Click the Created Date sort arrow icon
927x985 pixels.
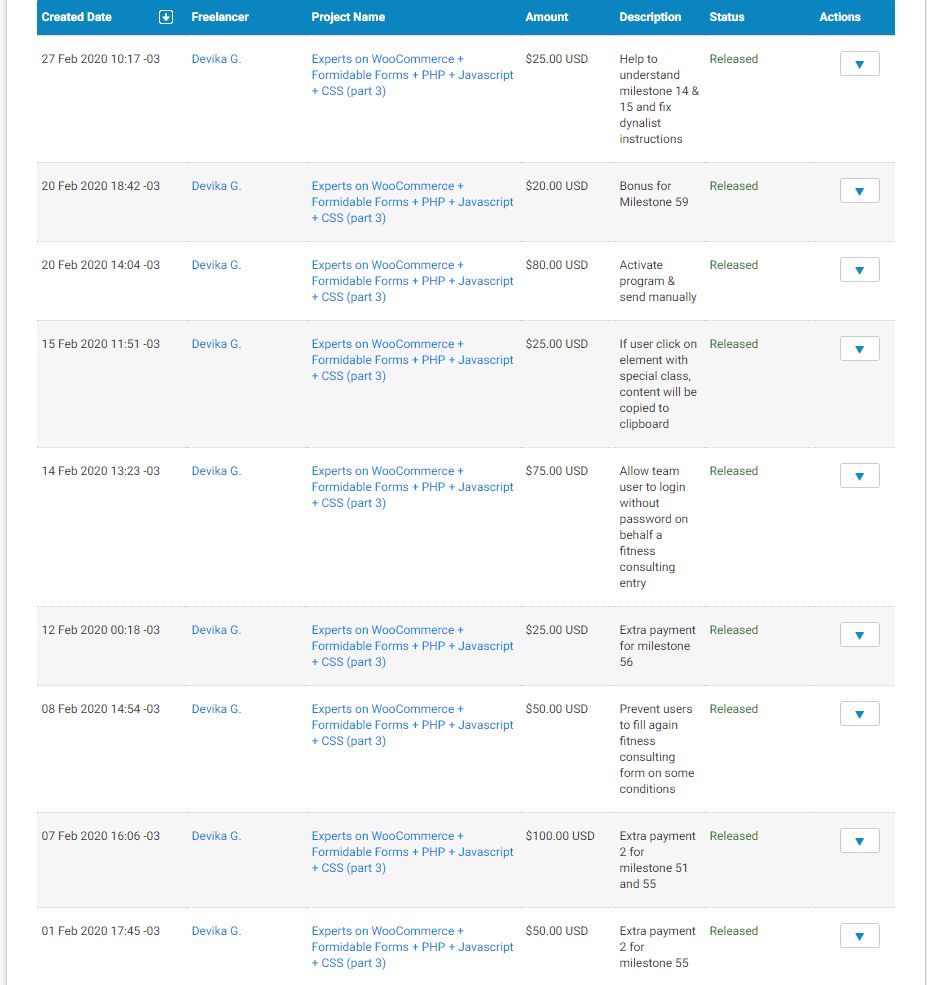click(166, 17)
